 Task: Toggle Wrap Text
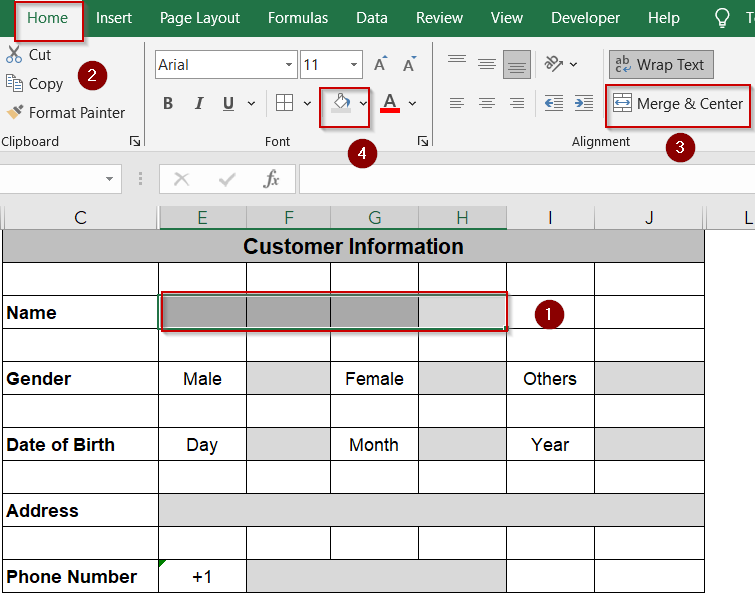point(661,64)
